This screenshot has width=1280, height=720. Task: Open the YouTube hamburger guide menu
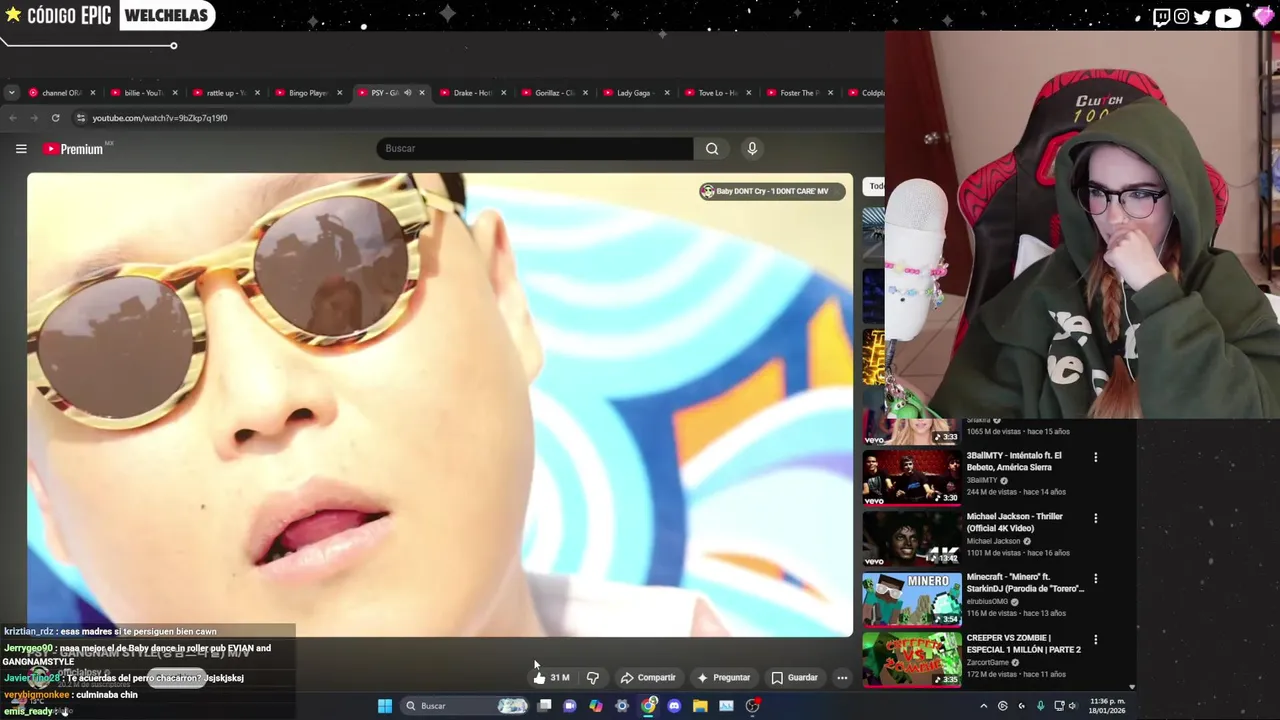click(x=21, y=149)
